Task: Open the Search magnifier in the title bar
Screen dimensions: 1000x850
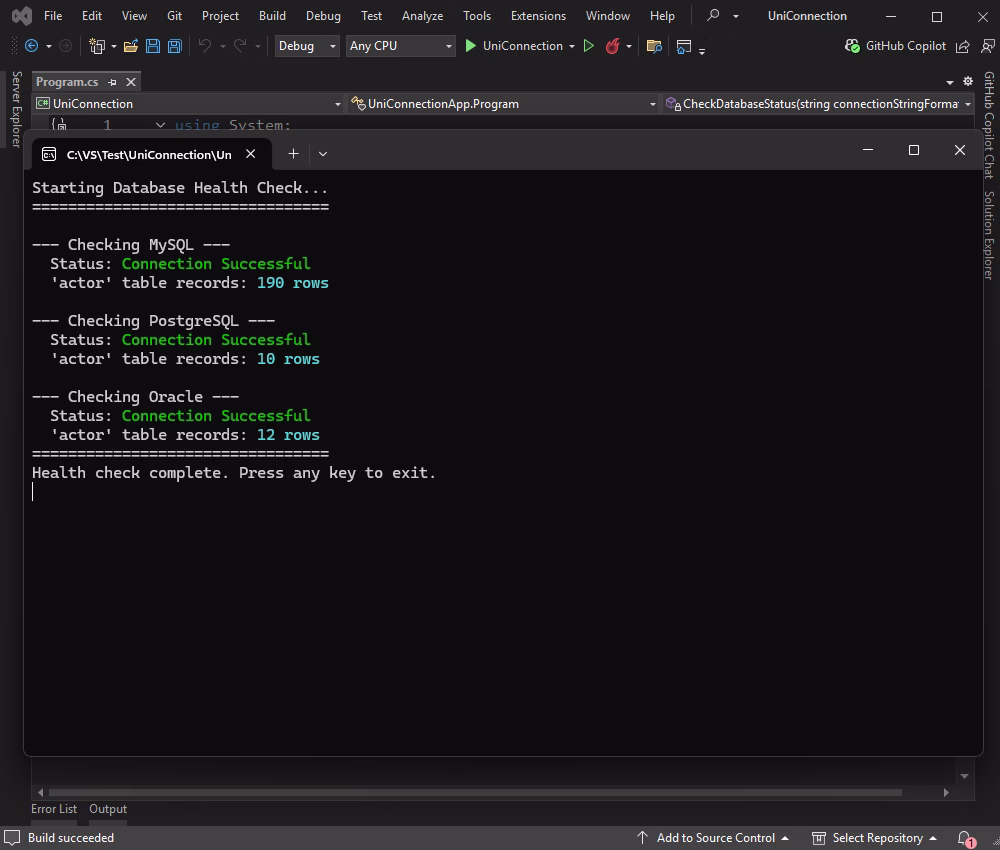Action: tap(713, 15)
